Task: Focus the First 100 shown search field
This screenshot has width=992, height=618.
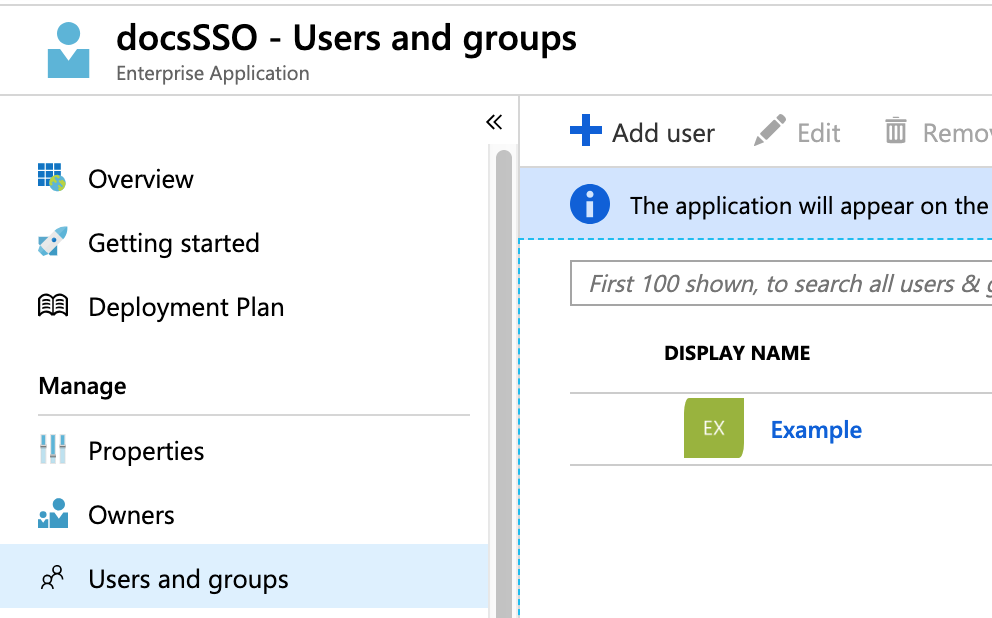Action: click(x=781, y=283)
